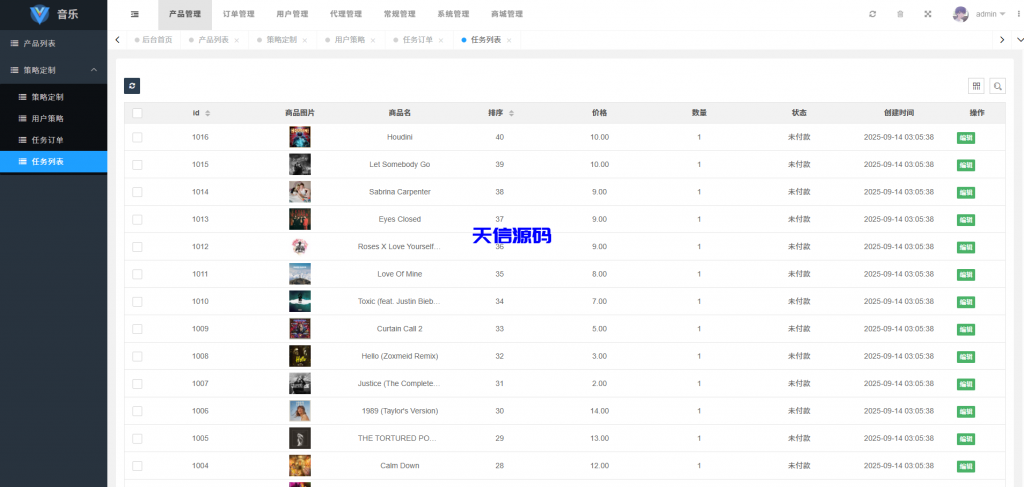This screenshot has height=487, width=1024.
Task: Check the row 1011 checkbox
Action: (x=137, y=274)
